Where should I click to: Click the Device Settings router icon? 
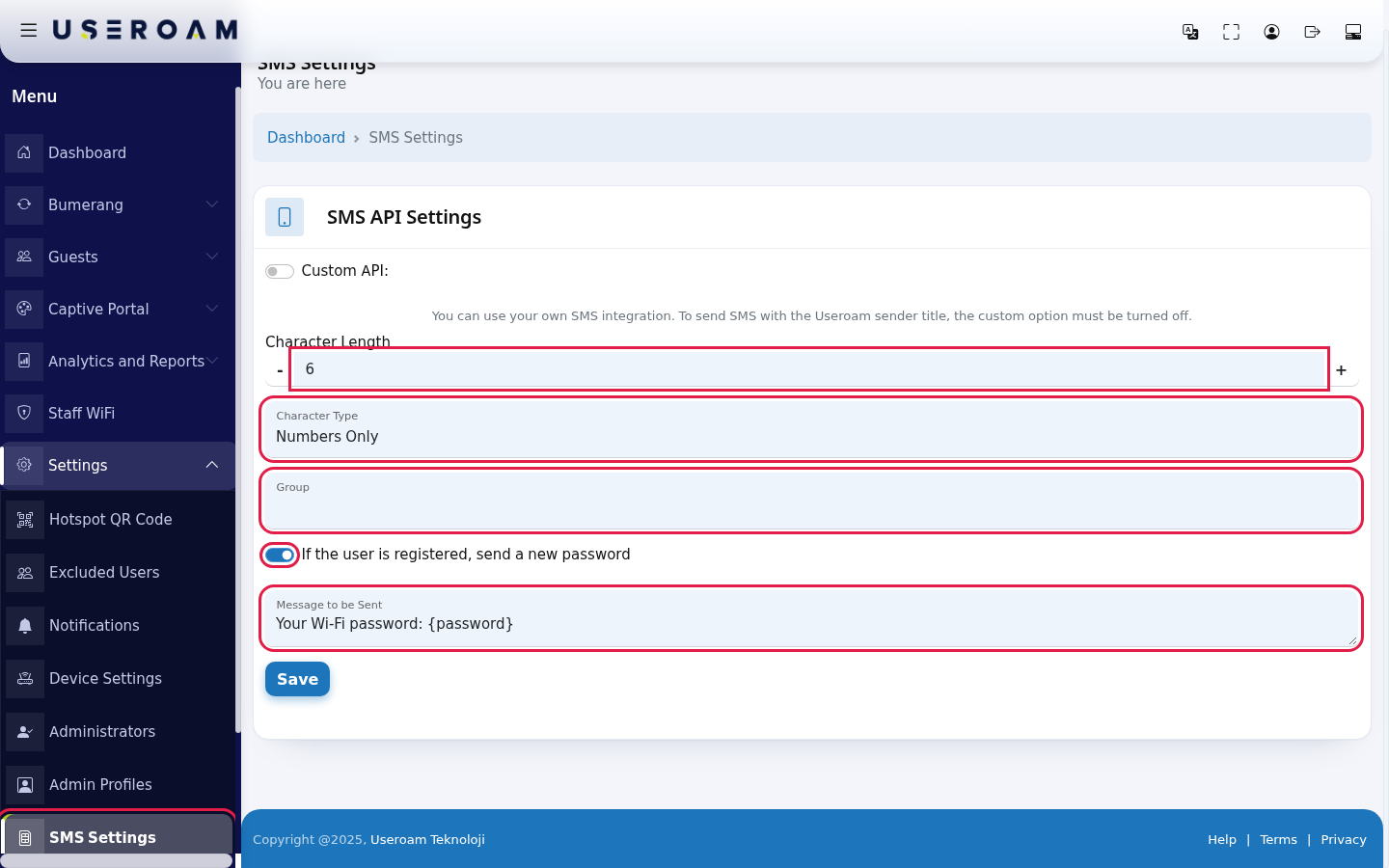point(25,678)
